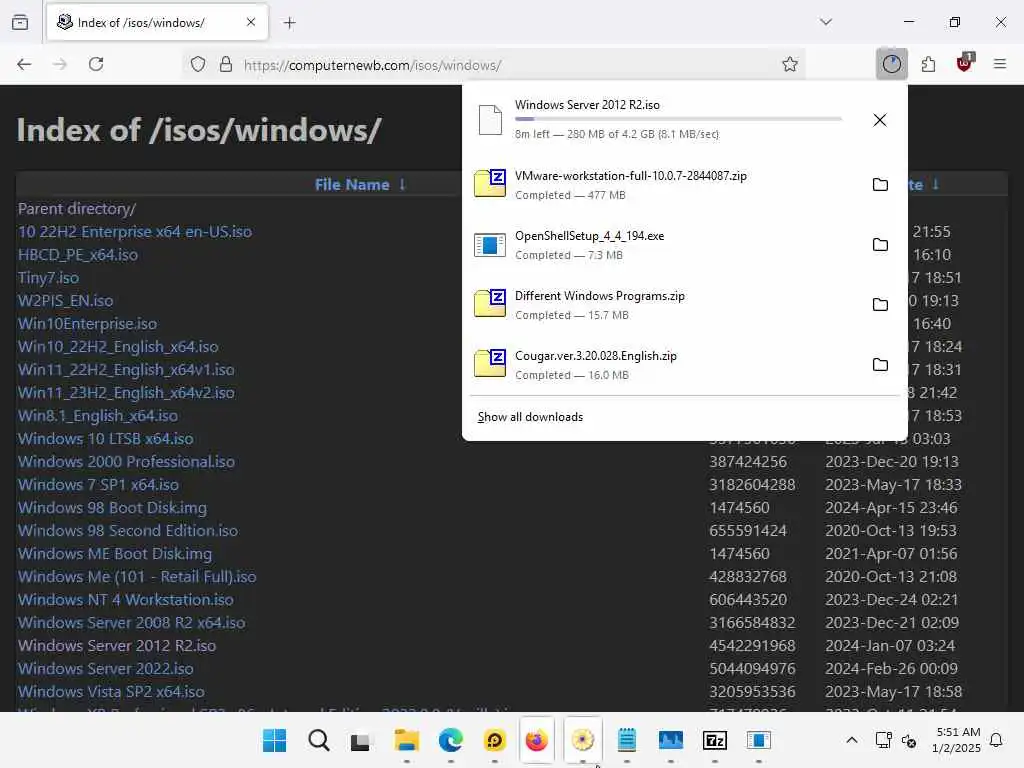Show Cougar.ver.3.20.028.English.zip in folder

click(880, 365)
